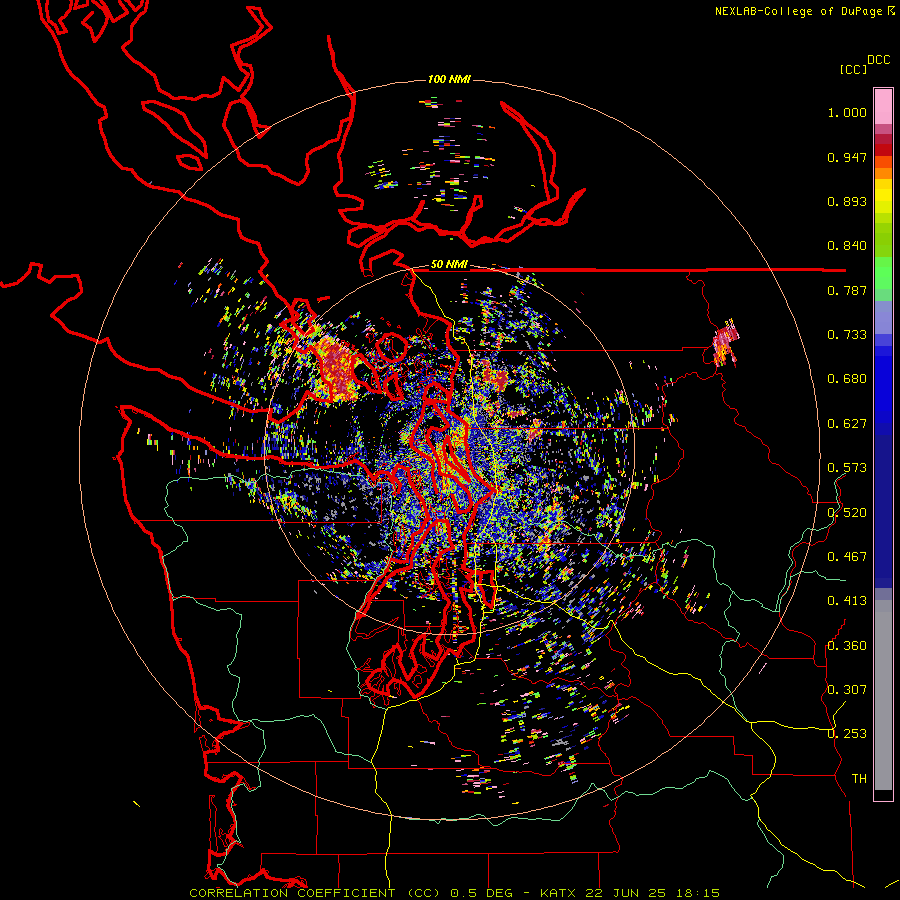Click the 100 NMI range ring label
900x900 pixels.
[449, 79]
